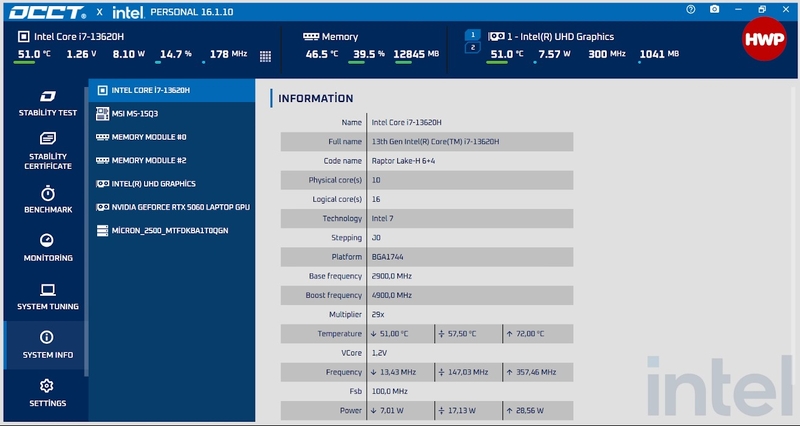
Task: Click maximum power value 28,56 W
Action: (530, 411)
